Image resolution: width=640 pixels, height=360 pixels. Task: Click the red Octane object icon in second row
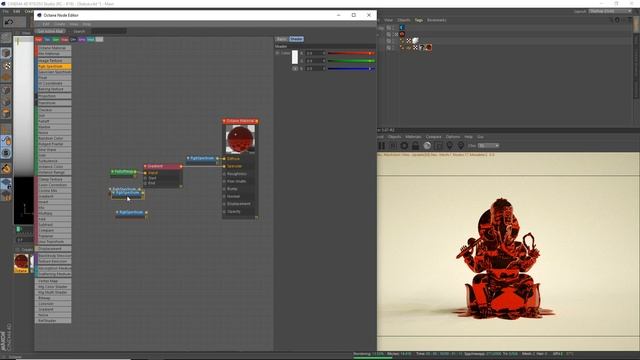coord(402,34)
